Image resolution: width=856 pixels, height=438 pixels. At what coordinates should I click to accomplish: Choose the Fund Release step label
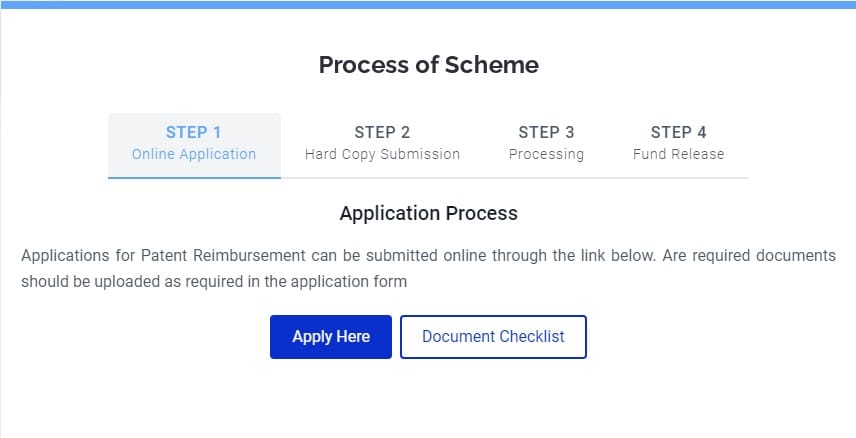point(678,155)
